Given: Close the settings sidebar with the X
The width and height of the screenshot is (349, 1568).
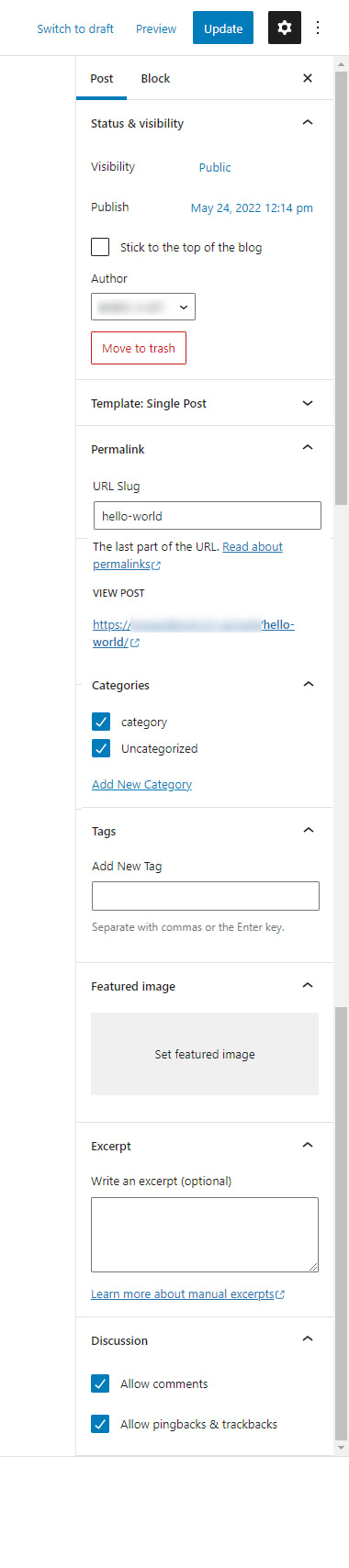Looking at the screenshot, I should pyautogui.click(x=308, y=78).
